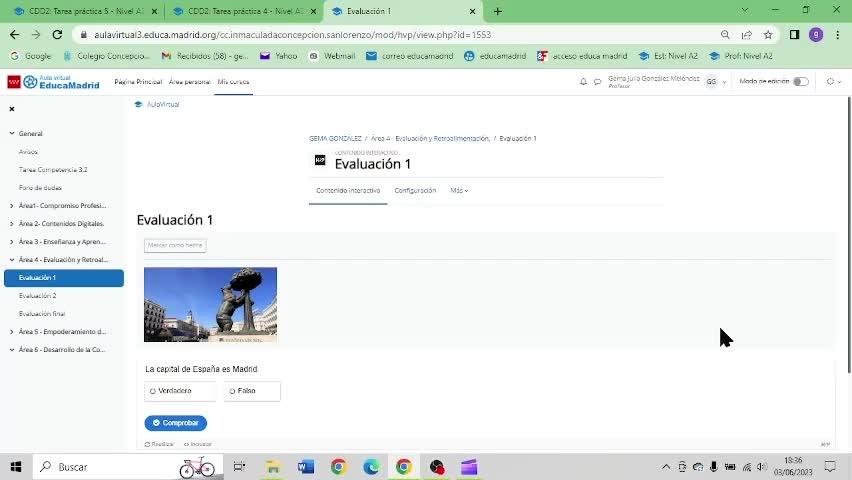Open Foro de dudas in the course index

point(40,188)
